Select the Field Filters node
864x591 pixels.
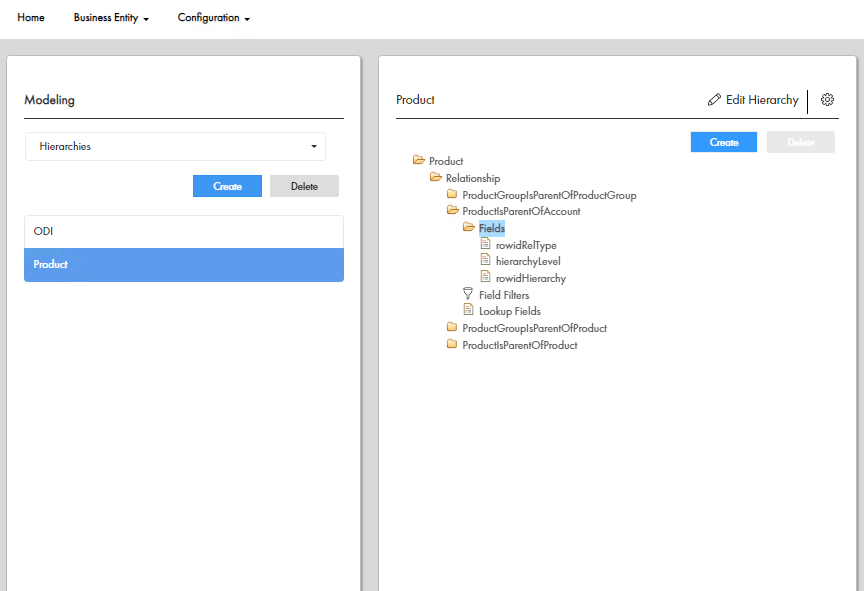click(x=504, y=295)
